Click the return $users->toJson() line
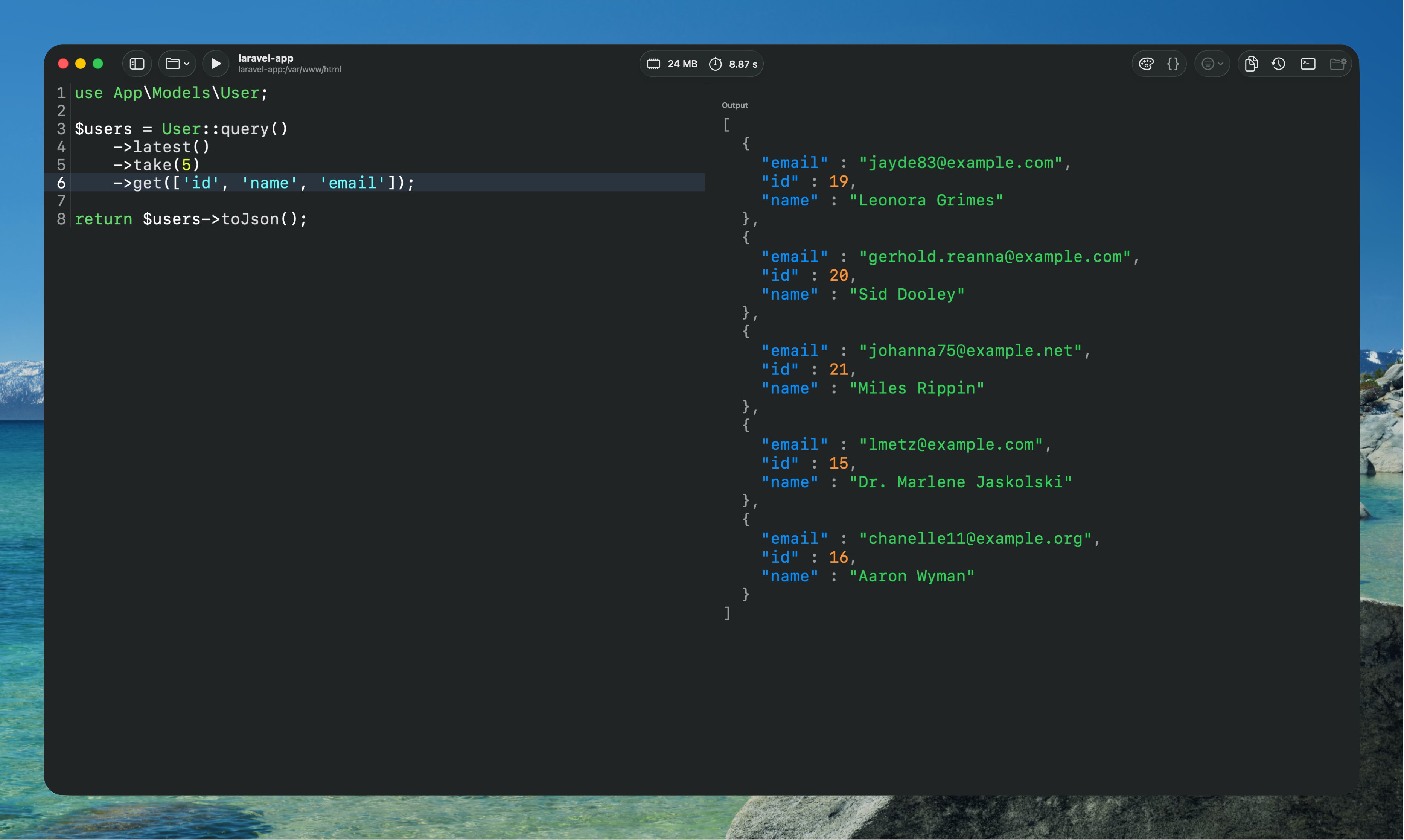Viewport: 1404px width, 840px height. (x=191, y=219)
